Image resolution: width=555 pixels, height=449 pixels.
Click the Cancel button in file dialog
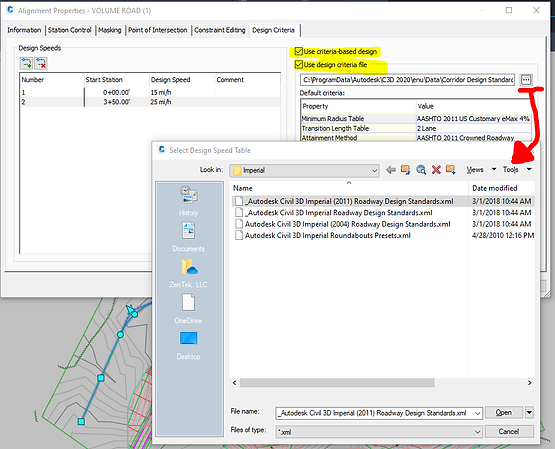click(x=509, y=431)
